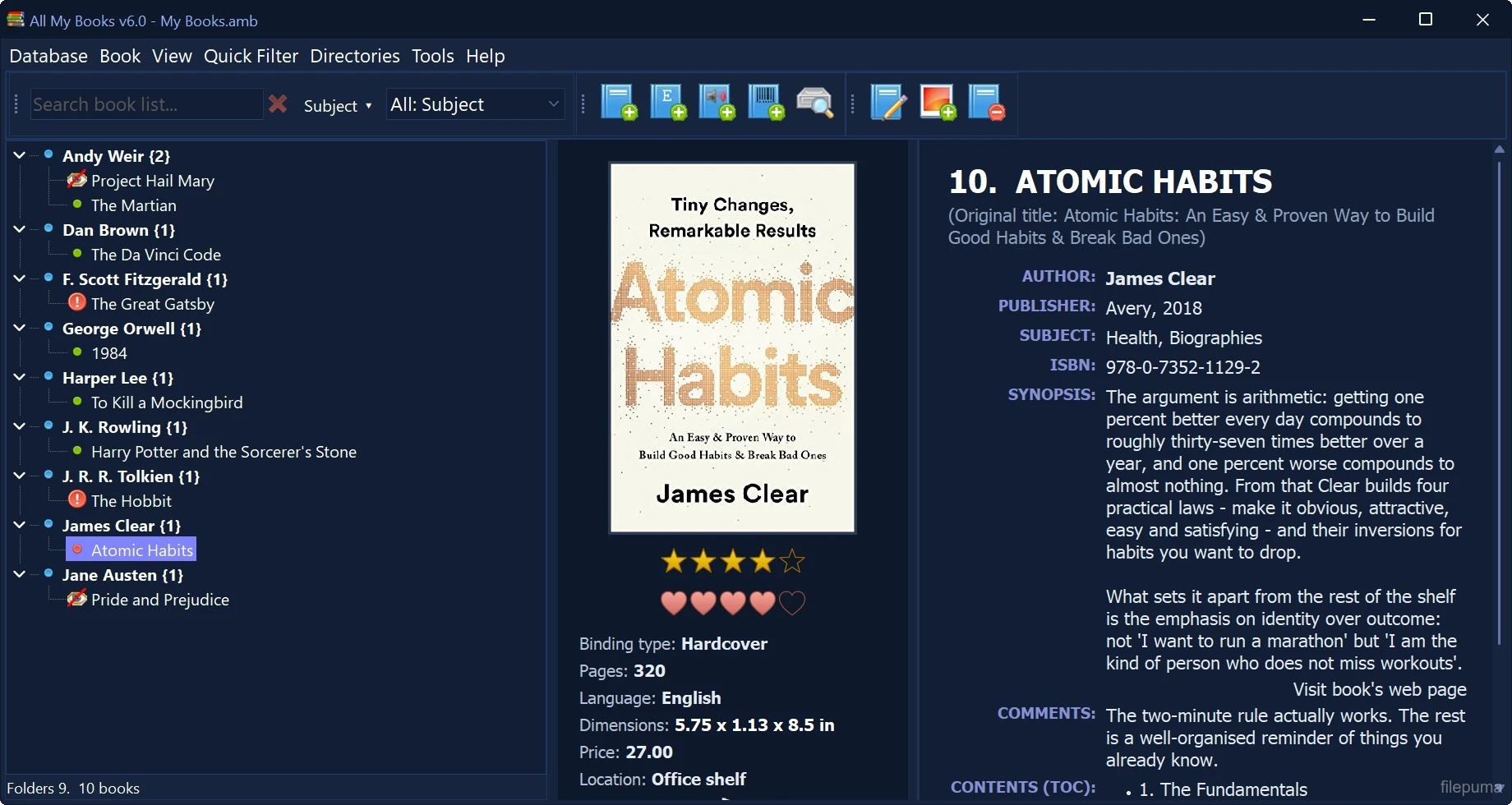
Task: Click the green dot beside To Kill a Mockingbird
Action: point(77,402)
